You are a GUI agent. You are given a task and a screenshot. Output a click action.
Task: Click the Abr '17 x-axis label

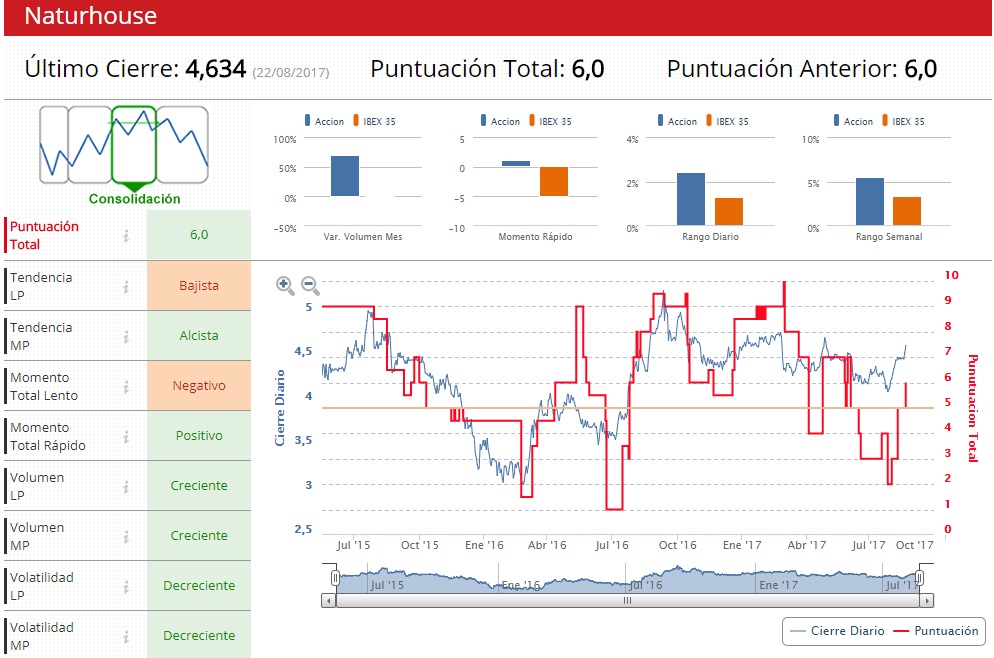[806, 545]
